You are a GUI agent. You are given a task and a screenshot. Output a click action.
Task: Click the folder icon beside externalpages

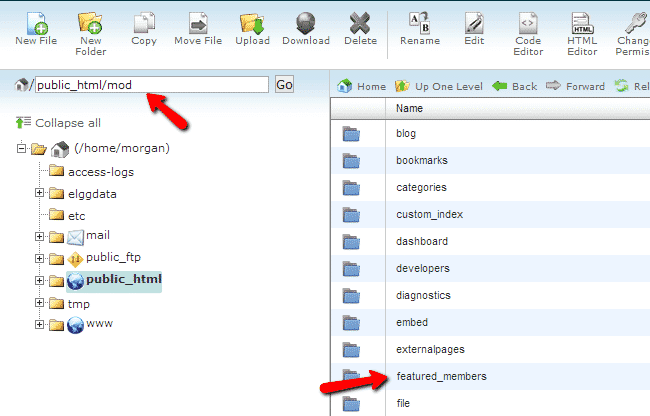[x=351, y=349]
